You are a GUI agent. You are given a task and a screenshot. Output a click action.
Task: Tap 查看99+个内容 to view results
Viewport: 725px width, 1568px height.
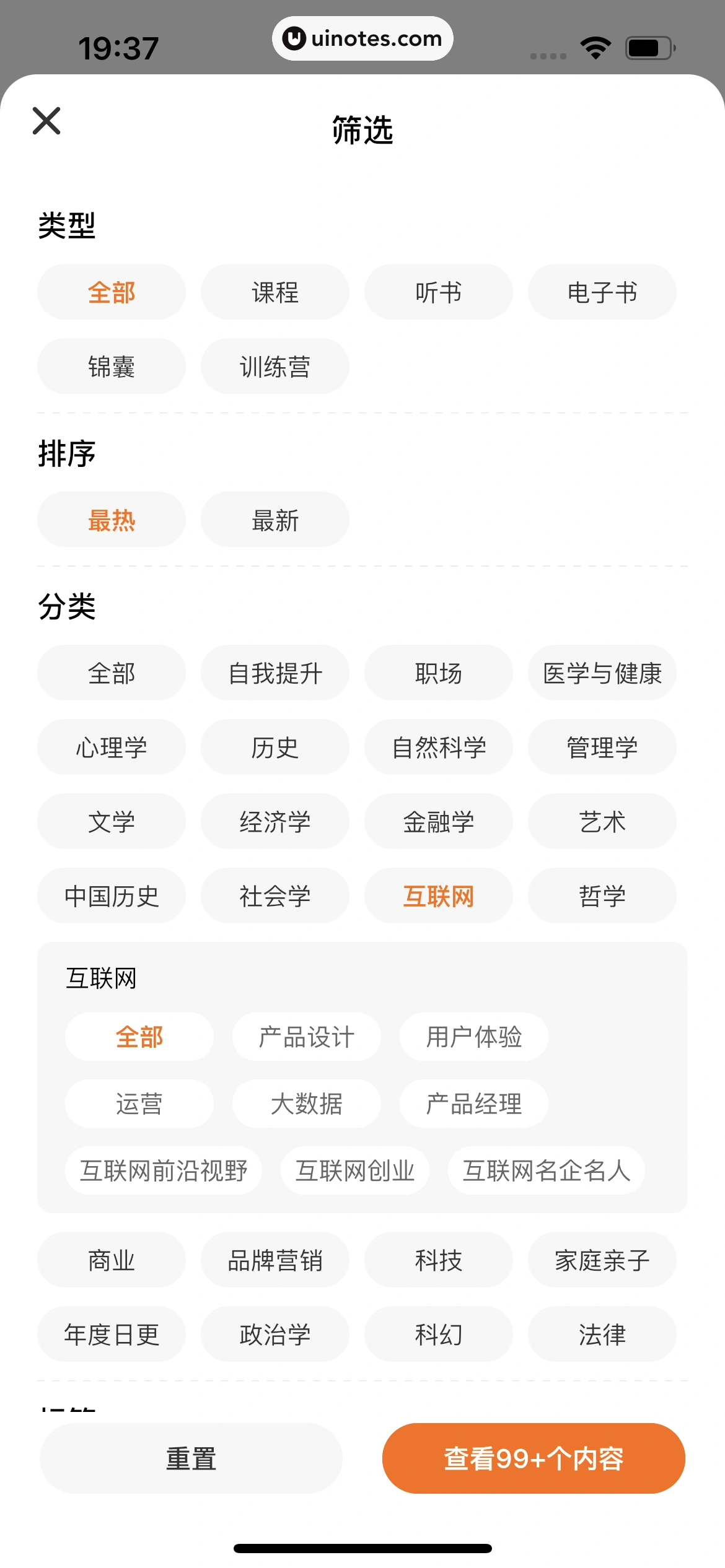tap(533, 1458)
